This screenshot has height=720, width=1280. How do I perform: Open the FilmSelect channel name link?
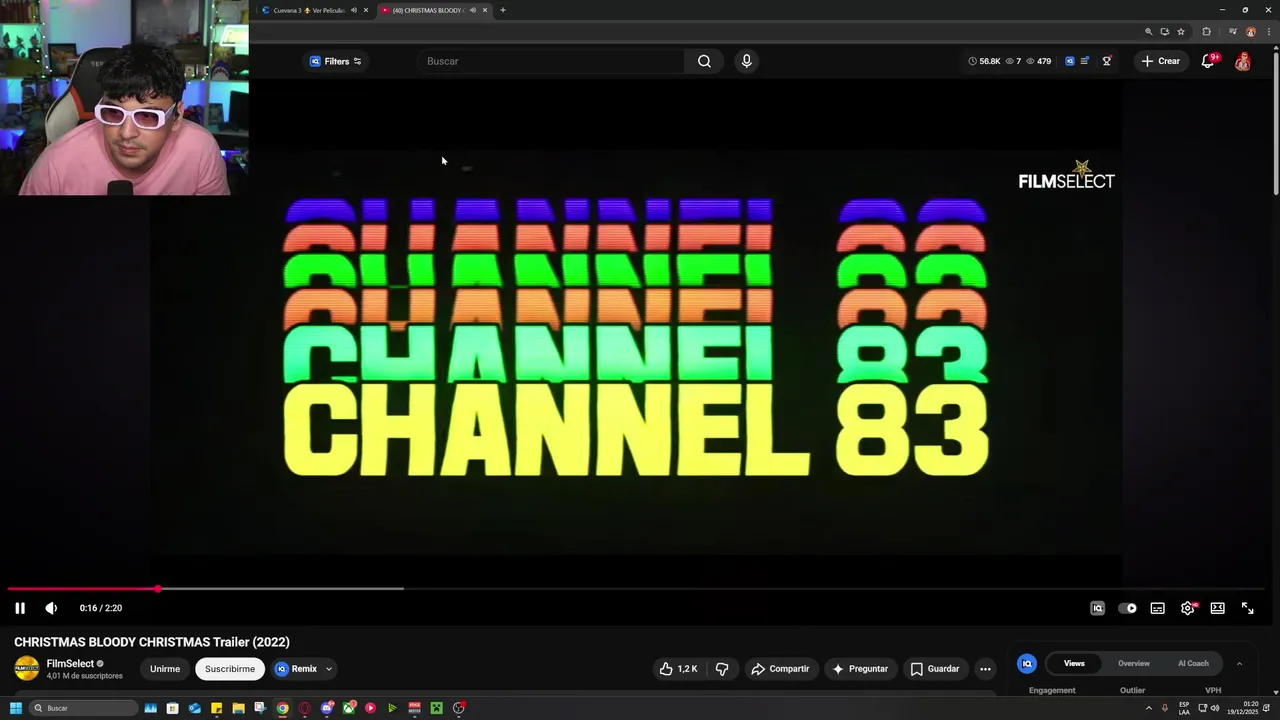pos(70,663)
